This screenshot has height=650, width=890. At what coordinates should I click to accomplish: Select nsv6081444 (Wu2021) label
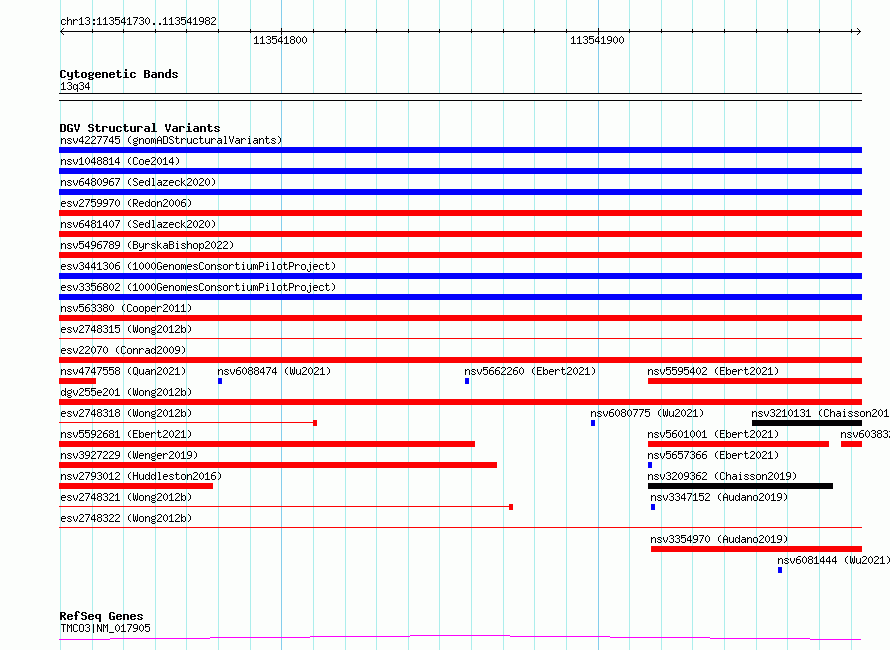[x=833, y=560]
